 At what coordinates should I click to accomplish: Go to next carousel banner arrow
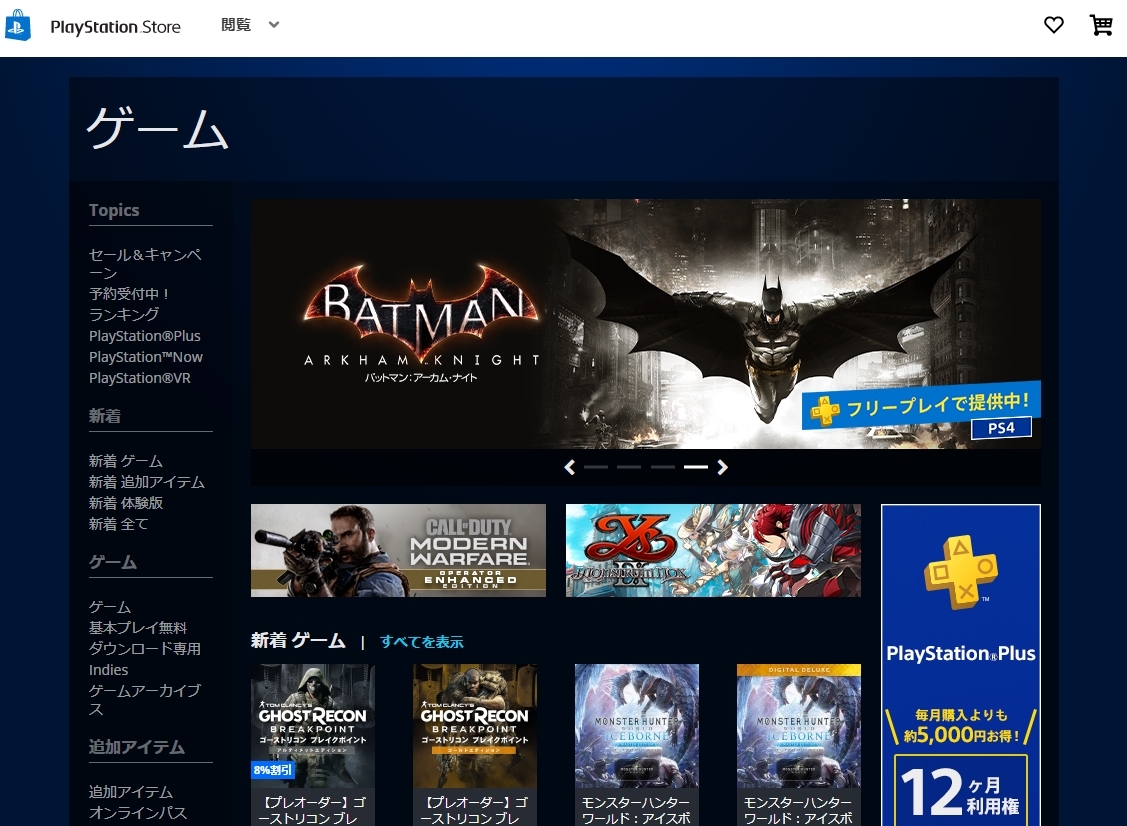pos(722,467)
